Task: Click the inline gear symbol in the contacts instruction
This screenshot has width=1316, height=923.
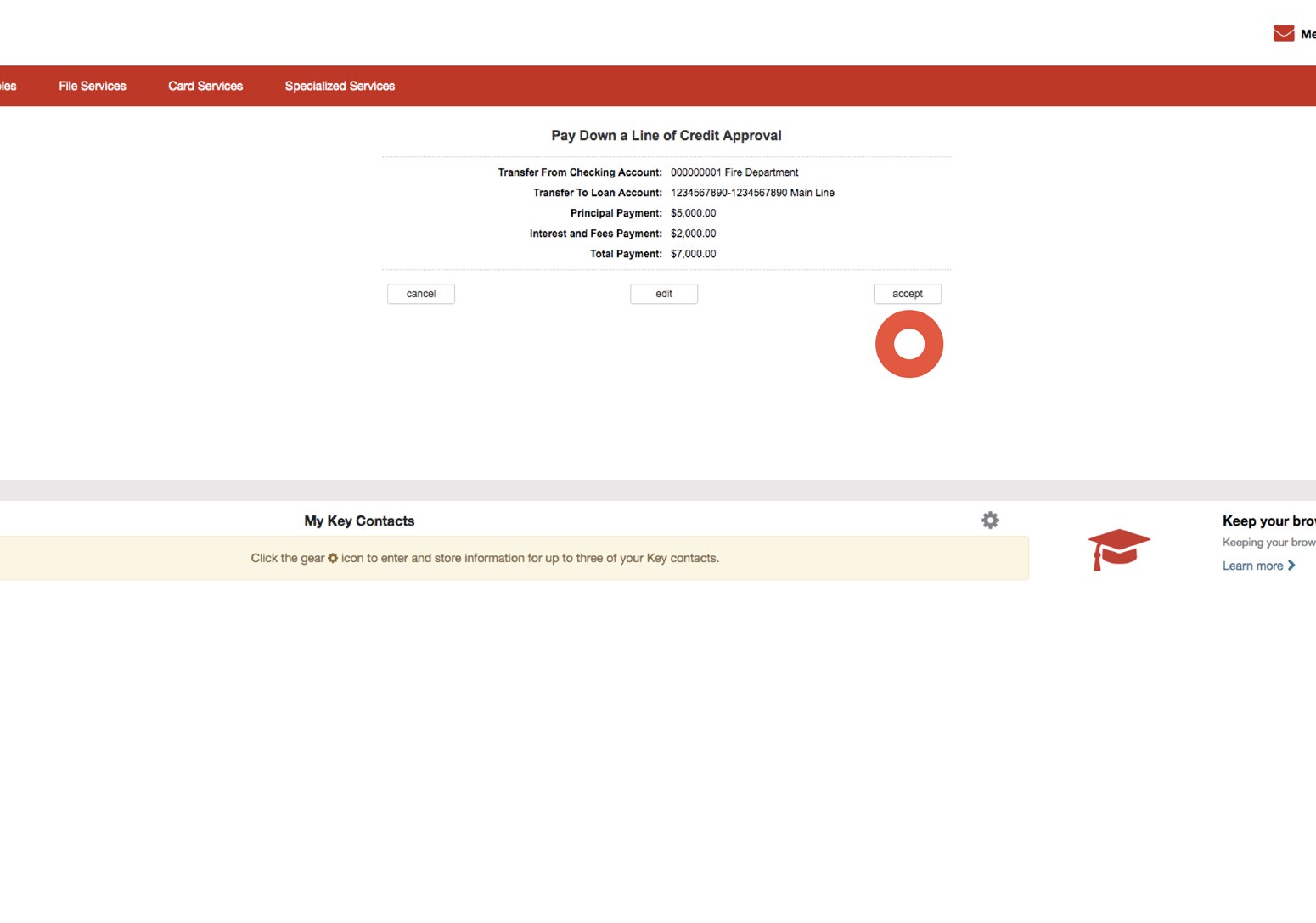Action: (x=332, y=558)
